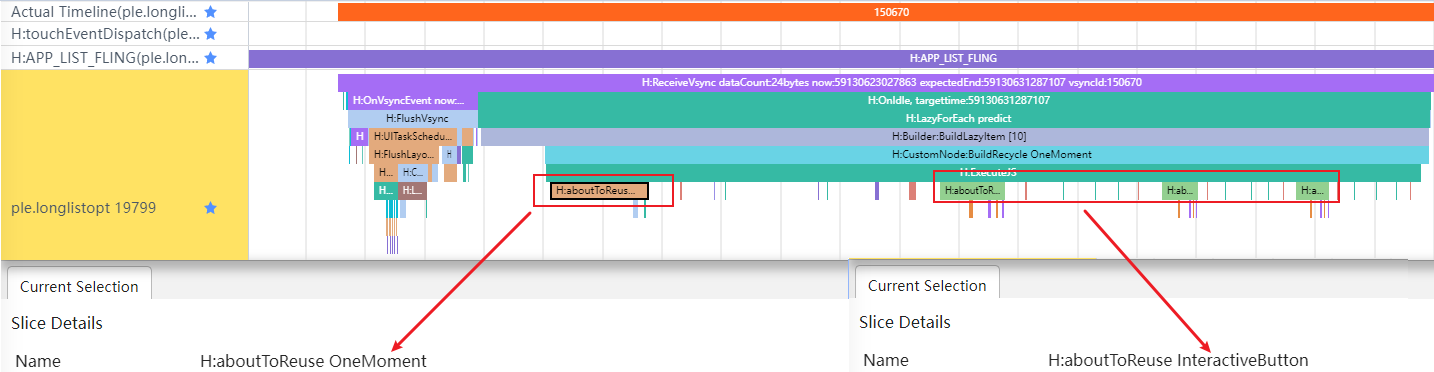The height and width of the screenshot is (372, 1434).
Task: Open the right Current Selection tab
Action: click(x=927, y=285)
